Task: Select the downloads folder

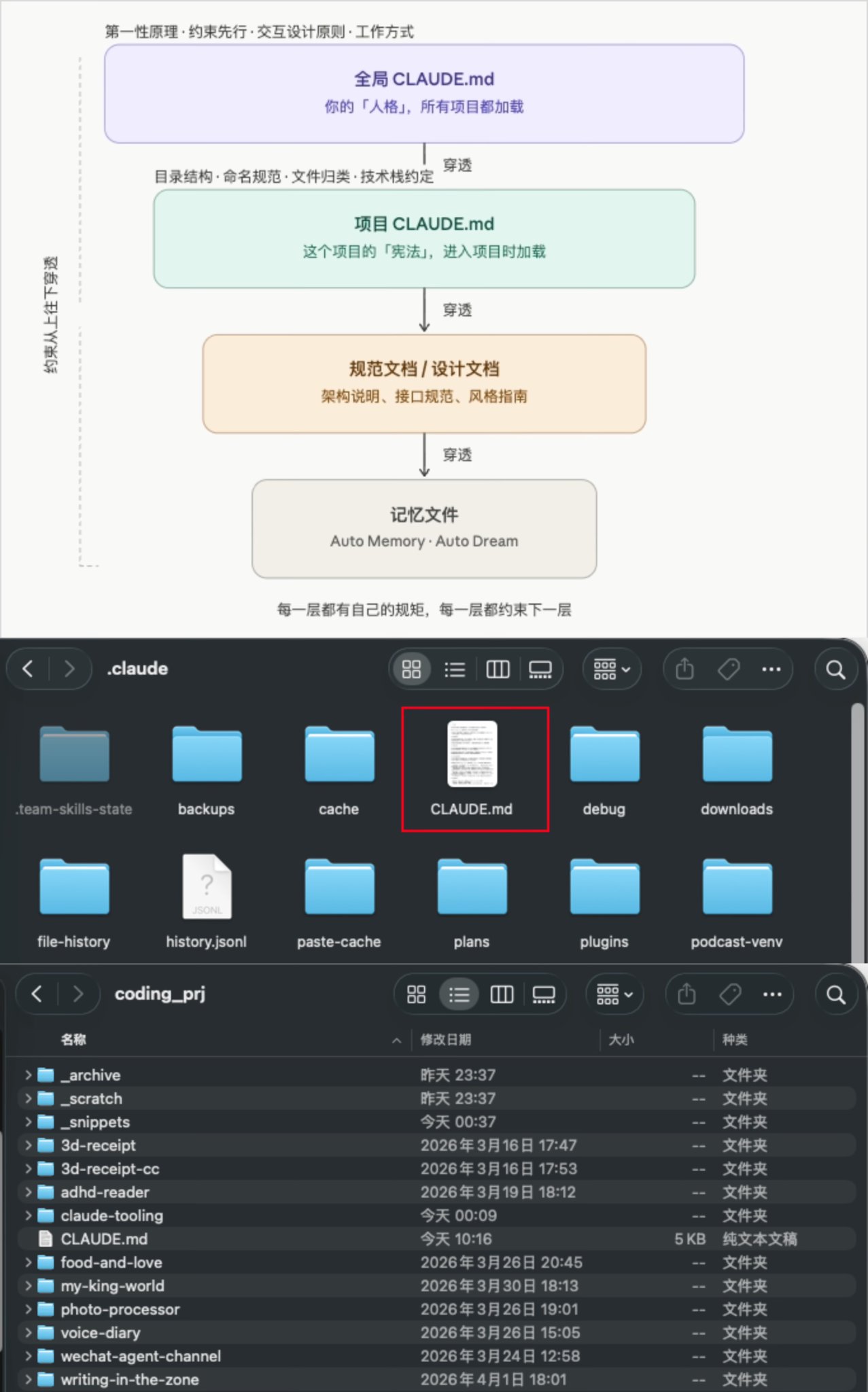Action: click(737, 771)
